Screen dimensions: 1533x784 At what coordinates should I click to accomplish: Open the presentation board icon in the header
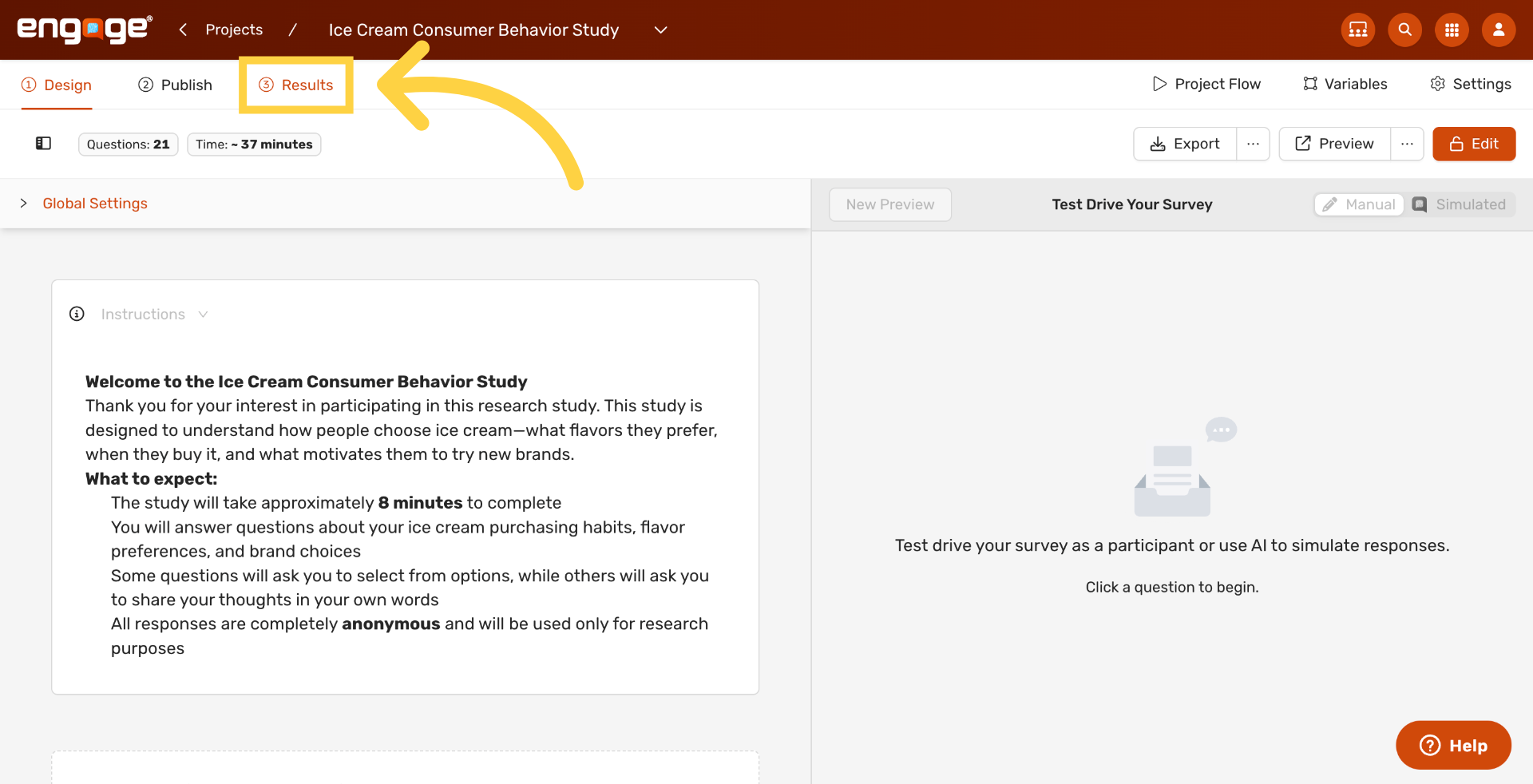[1357, 30]
